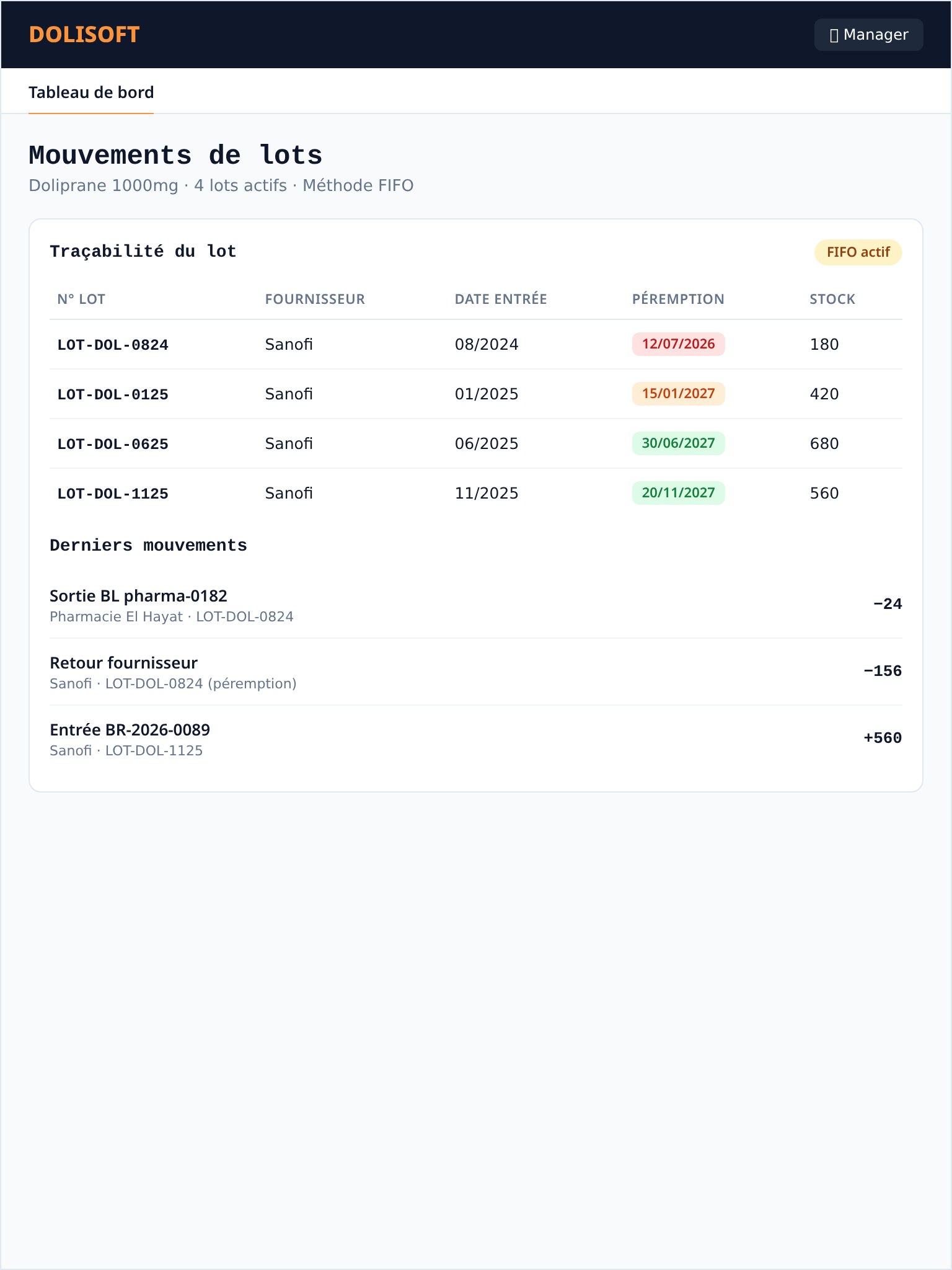Sort by Stock column header
This screenshot has height=1270, width=952.
pyautogui.click(x=832, y=300)
